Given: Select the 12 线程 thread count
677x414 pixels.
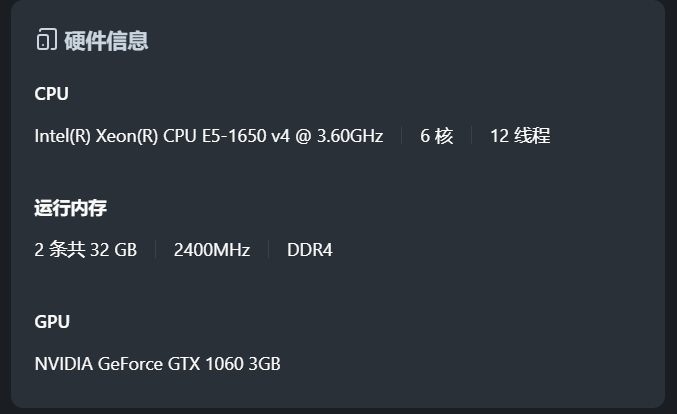Looking at the screenshot, I should [520, 136].
